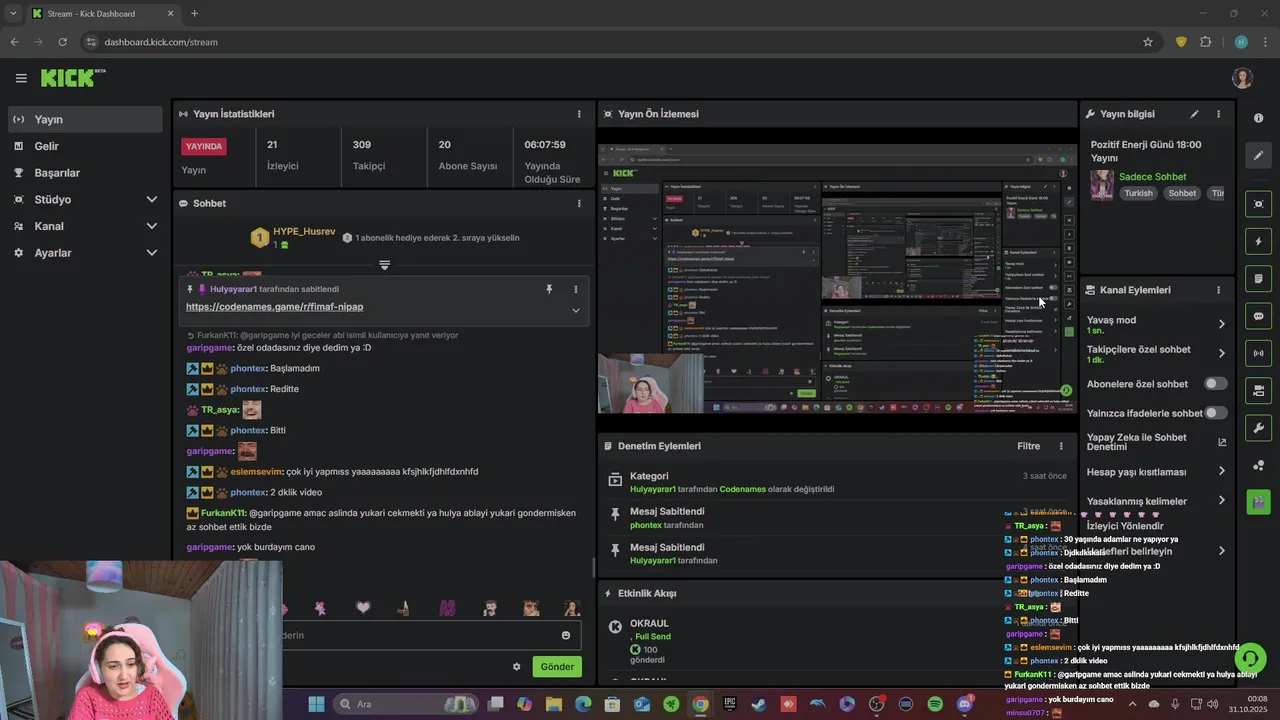1280x720 pixels.
Task: Open the wrench tools icon in the right sidebar
Action: (x=1258, y=428)
